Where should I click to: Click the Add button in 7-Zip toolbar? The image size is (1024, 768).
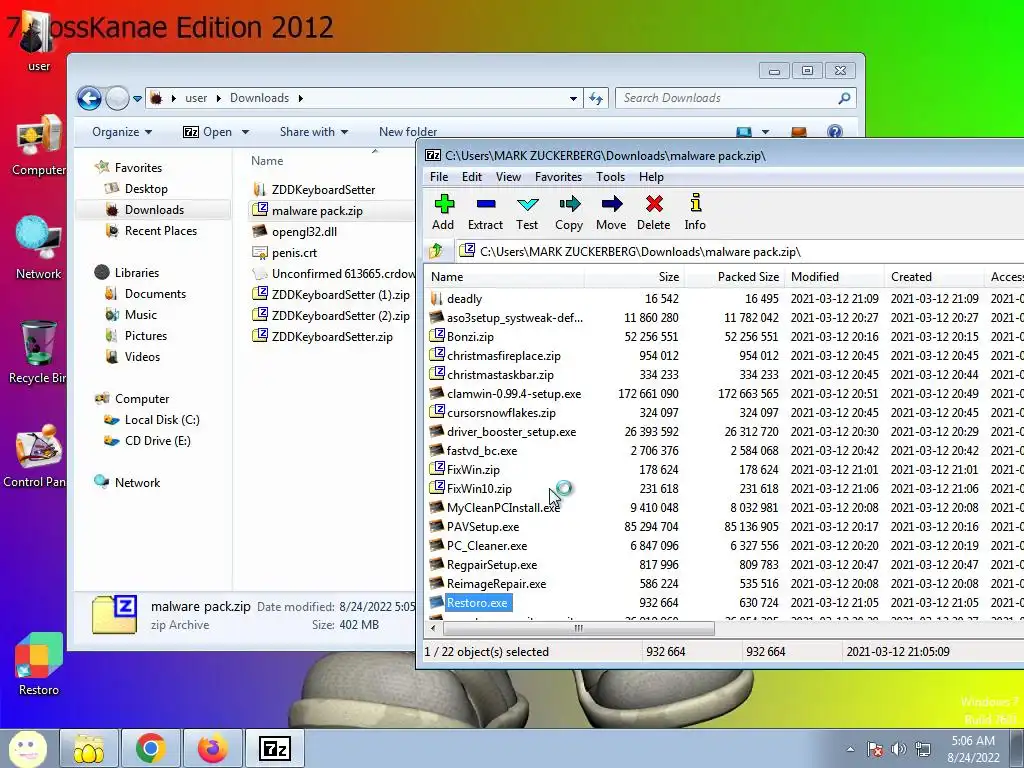(443, 212)
